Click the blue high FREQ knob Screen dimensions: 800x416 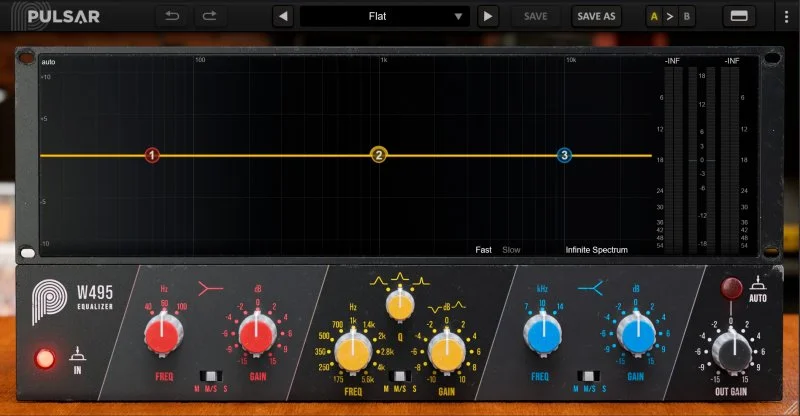click(543, 334)
